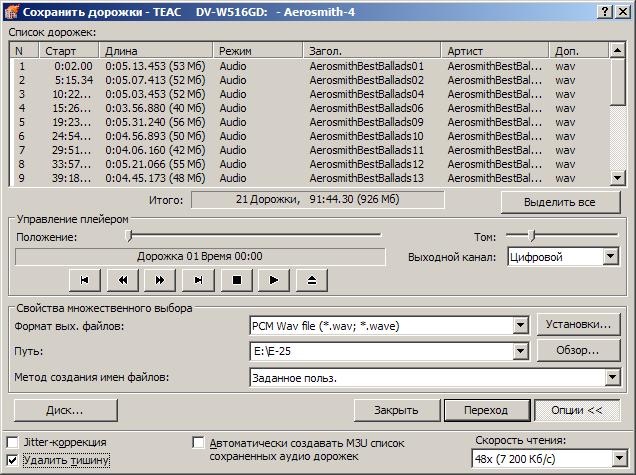
Task: Enable automatic M3U list creation checkbox
Action: (198, 443)
